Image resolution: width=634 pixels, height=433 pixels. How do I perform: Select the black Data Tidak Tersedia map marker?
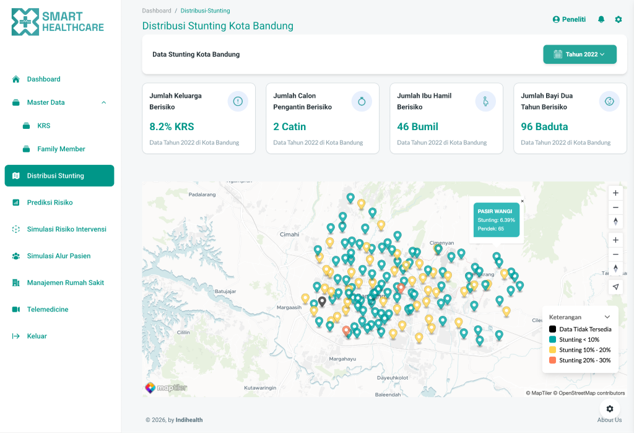(322, 301)
